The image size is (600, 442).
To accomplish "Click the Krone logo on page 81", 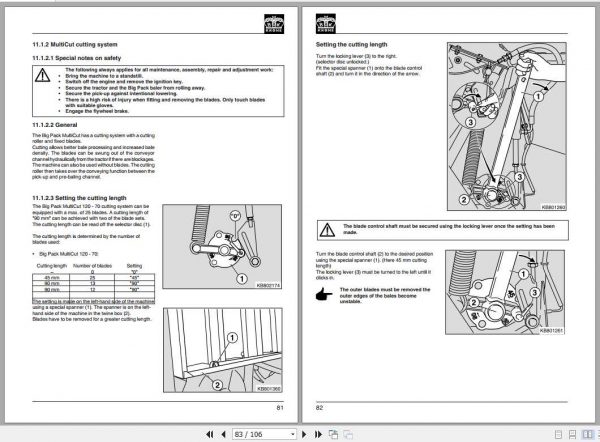I will (x=274, y=24).
